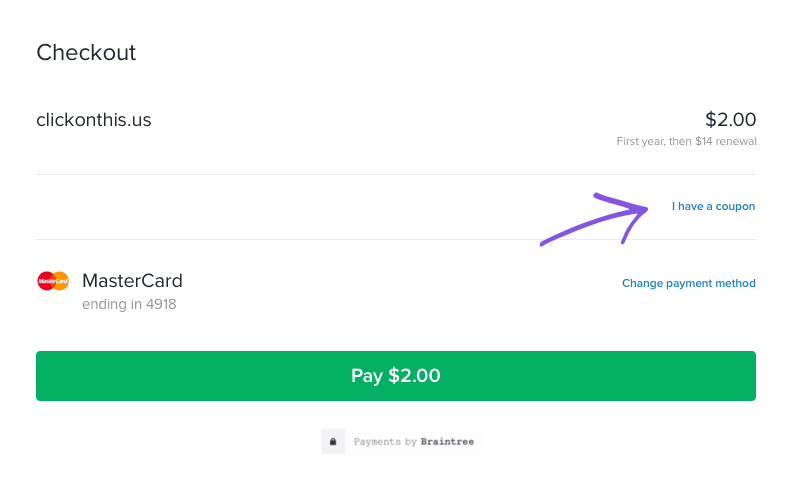
Task: Click the MasterCard card name text
Action: pos(132,281)
